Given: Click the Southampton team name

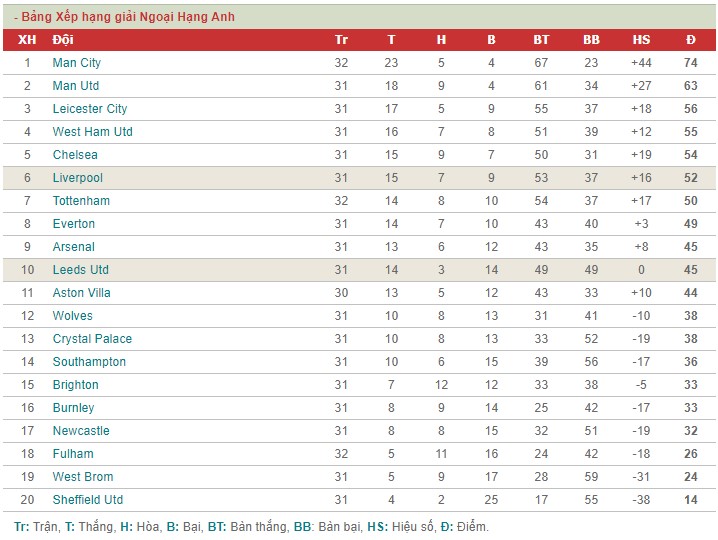Looking at the screenshot, I should pos(89,361).
